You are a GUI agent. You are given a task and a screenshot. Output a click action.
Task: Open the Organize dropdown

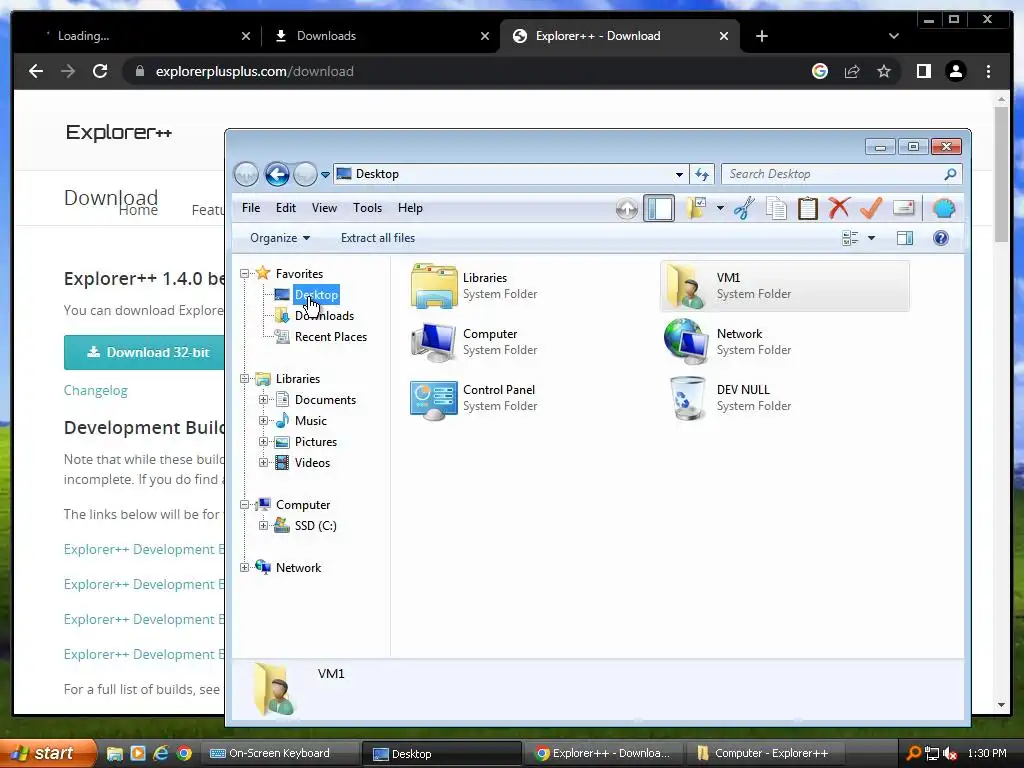[x=280, y=238]
